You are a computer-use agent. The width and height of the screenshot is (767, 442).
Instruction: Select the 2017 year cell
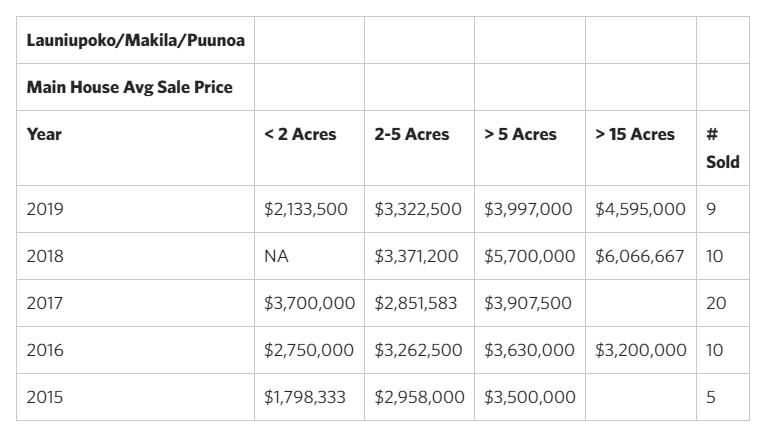[x=135, y=303]
